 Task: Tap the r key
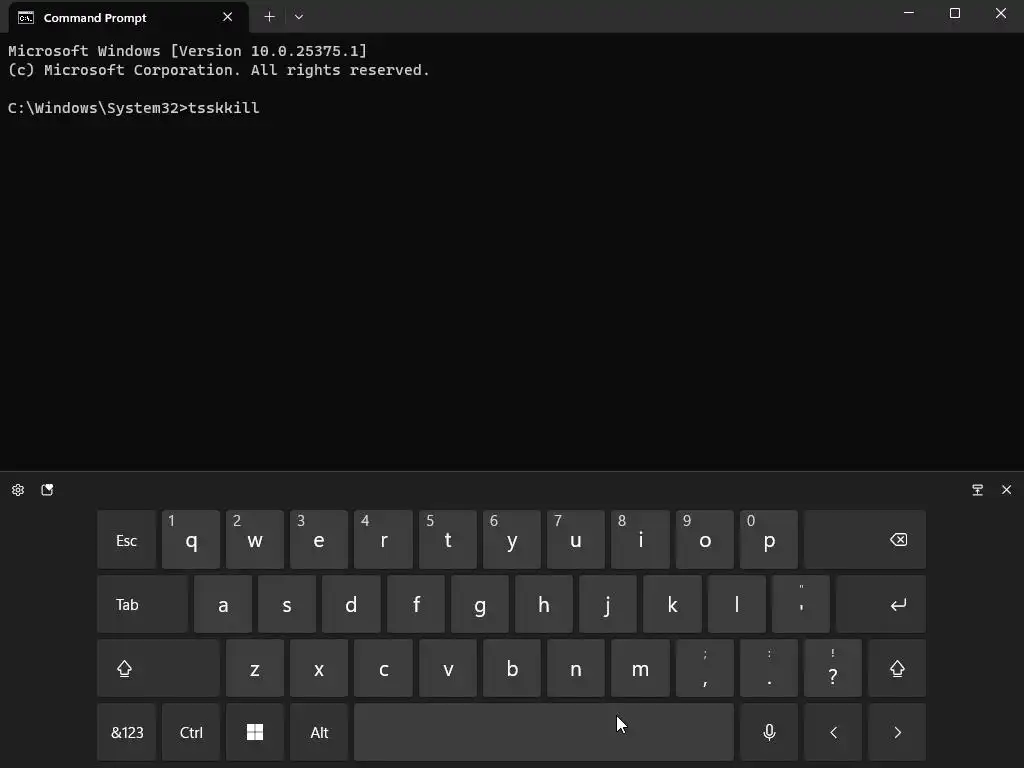(x=383, y=540)
